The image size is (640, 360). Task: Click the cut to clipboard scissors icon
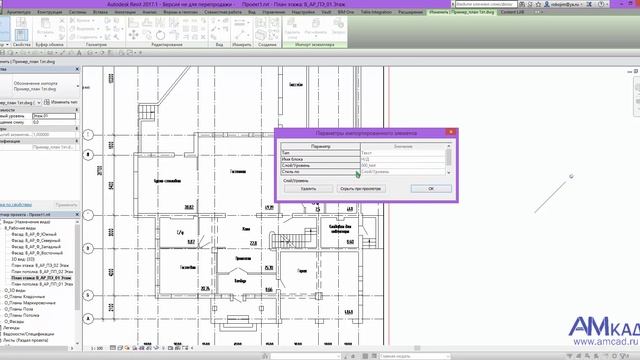pyautogui.click(x=62, y=21)
